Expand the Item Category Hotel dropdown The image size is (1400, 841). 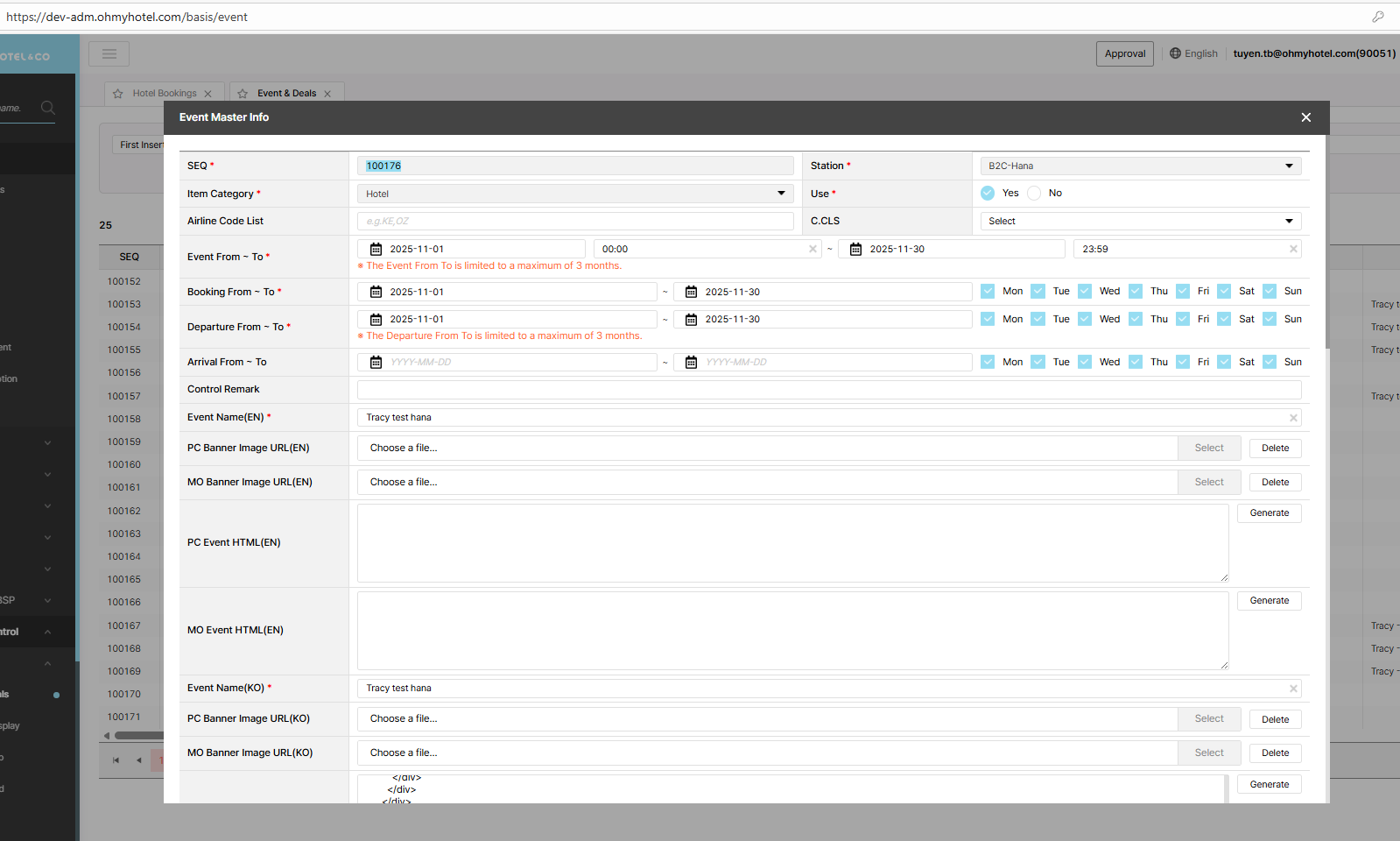[x=575, y=194]
